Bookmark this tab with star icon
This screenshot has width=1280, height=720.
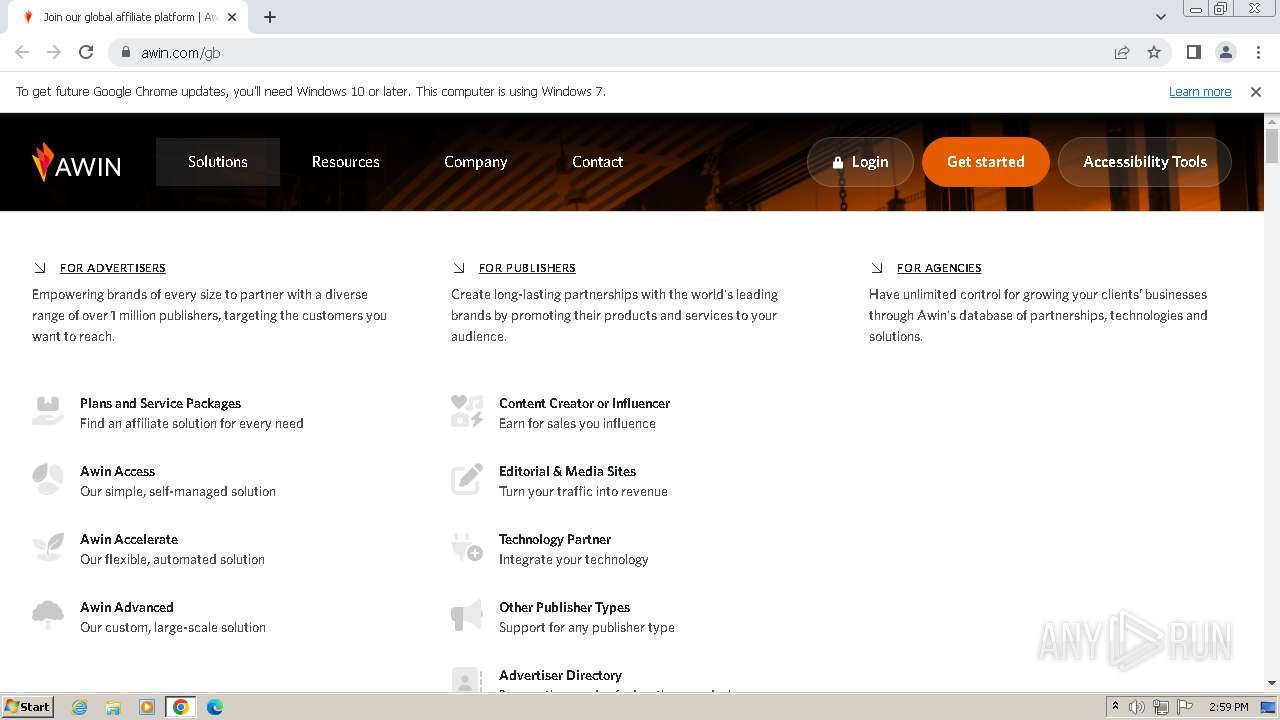[x=1154, y=52]
